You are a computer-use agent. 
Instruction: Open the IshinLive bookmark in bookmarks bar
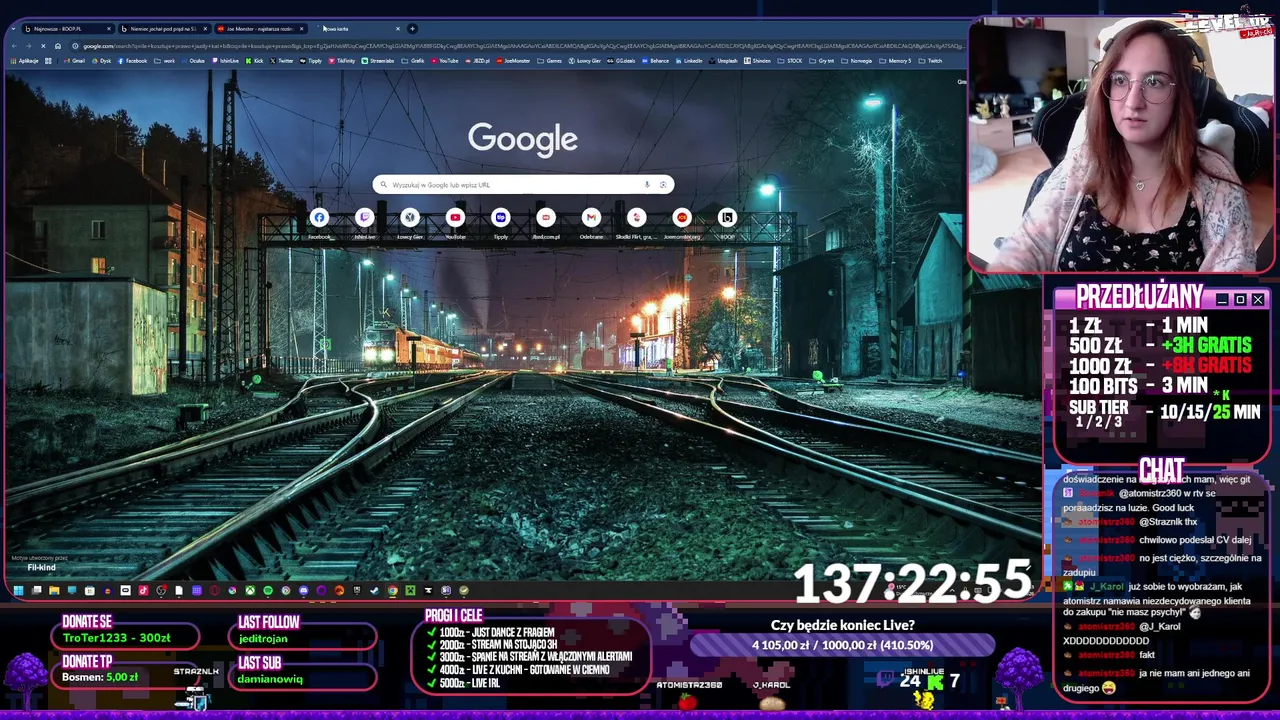[226, 61]
